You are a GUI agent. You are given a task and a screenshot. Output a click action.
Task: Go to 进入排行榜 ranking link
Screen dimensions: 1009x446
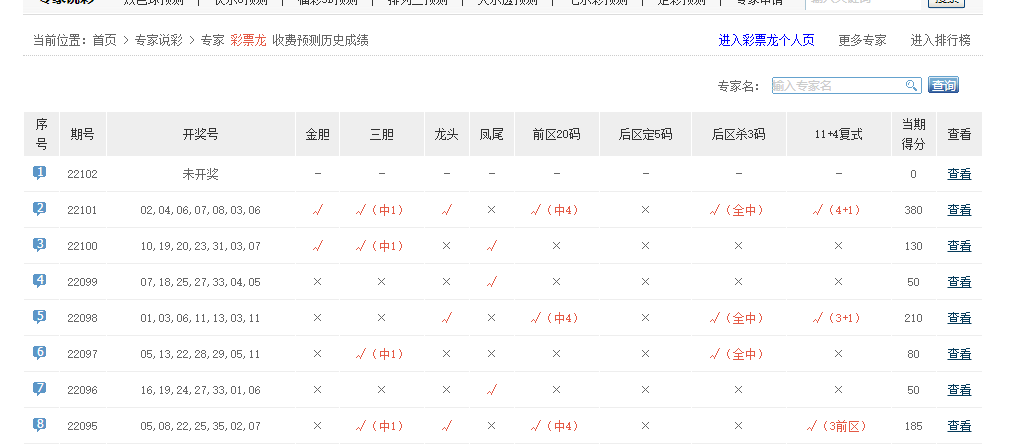[940, 41]
